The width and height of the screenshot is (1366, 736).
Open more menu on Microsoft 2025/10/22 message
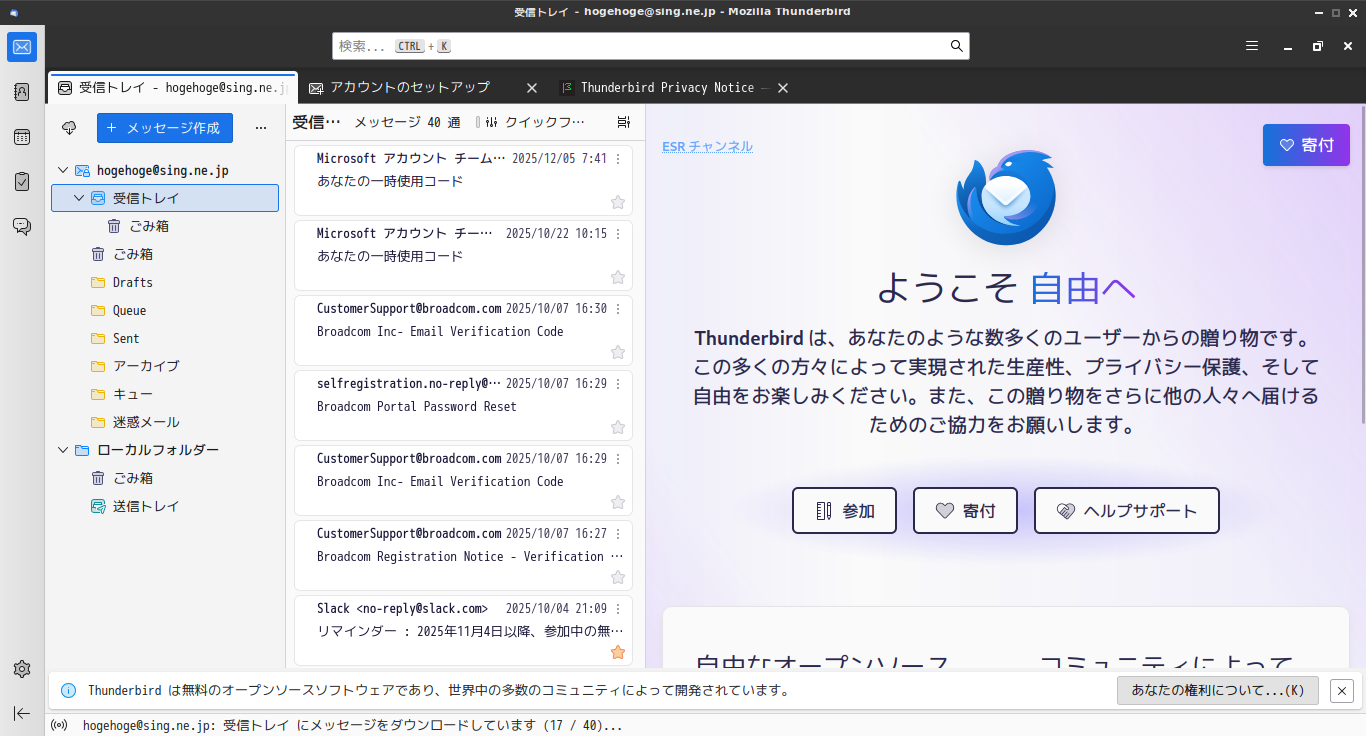click(x=618, y=233)
